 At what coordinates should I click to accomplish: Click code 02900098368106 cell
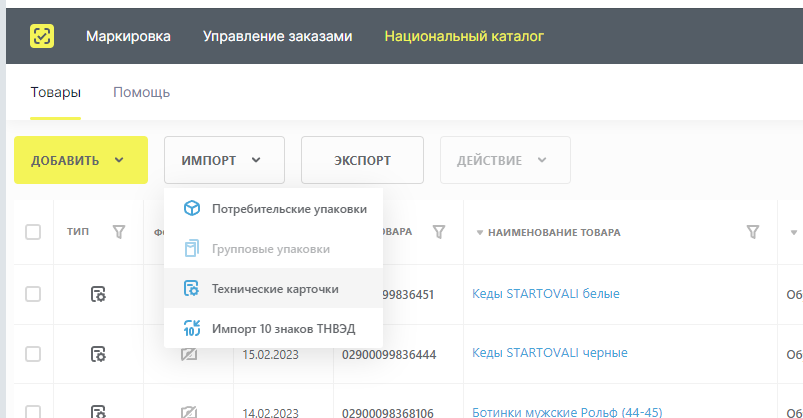388,412
